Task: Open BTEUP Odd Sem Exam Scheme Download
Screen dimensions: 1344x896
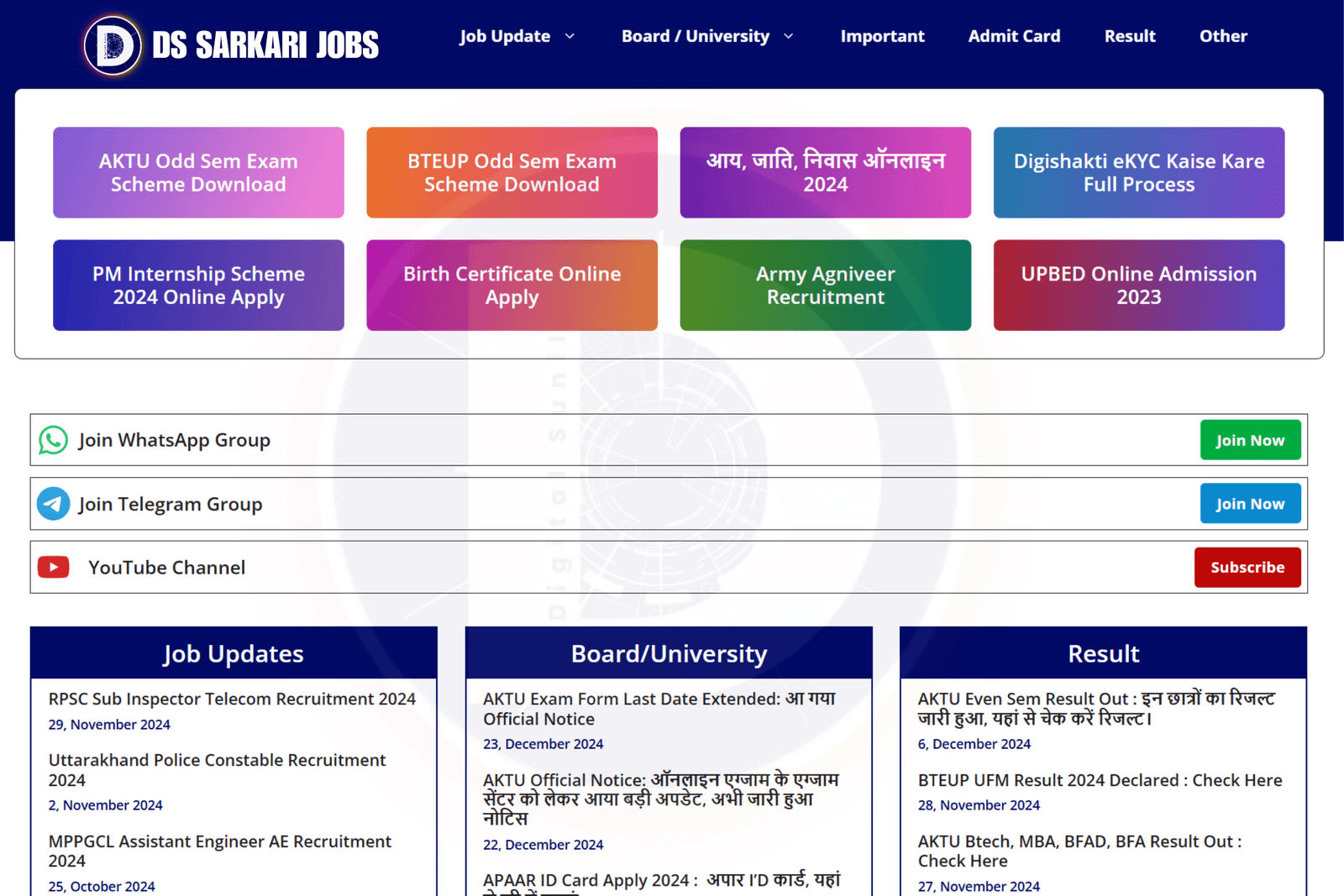Action: tap(512, 173)
